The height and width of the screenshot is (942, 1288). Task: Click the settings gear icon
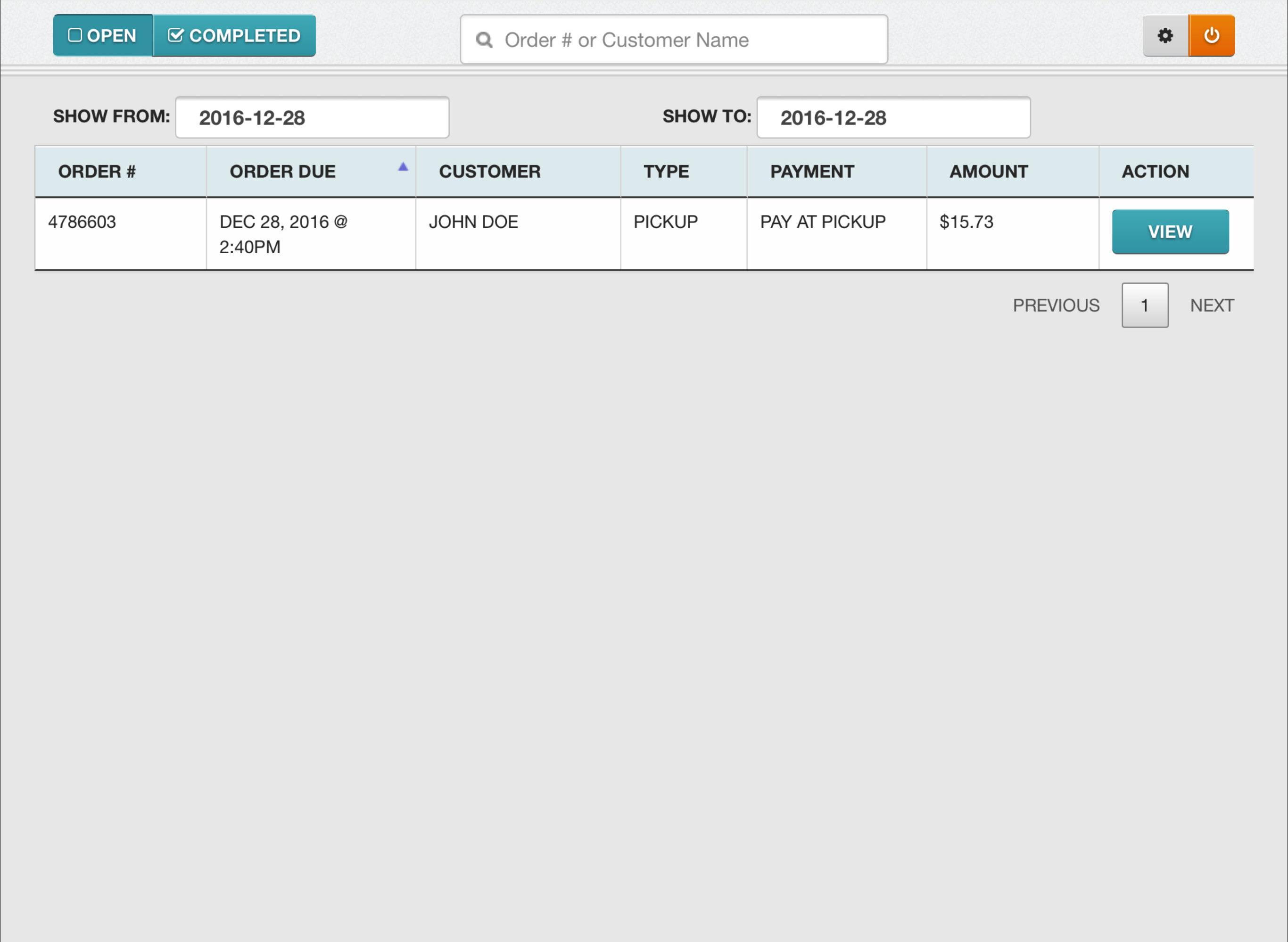[1165, 35]
